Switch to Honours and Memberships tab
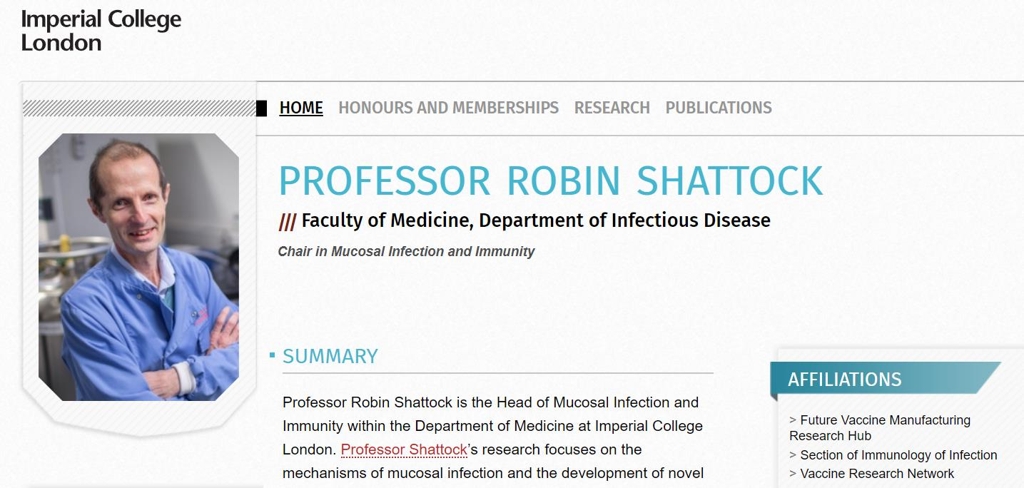 pos(448,108)
